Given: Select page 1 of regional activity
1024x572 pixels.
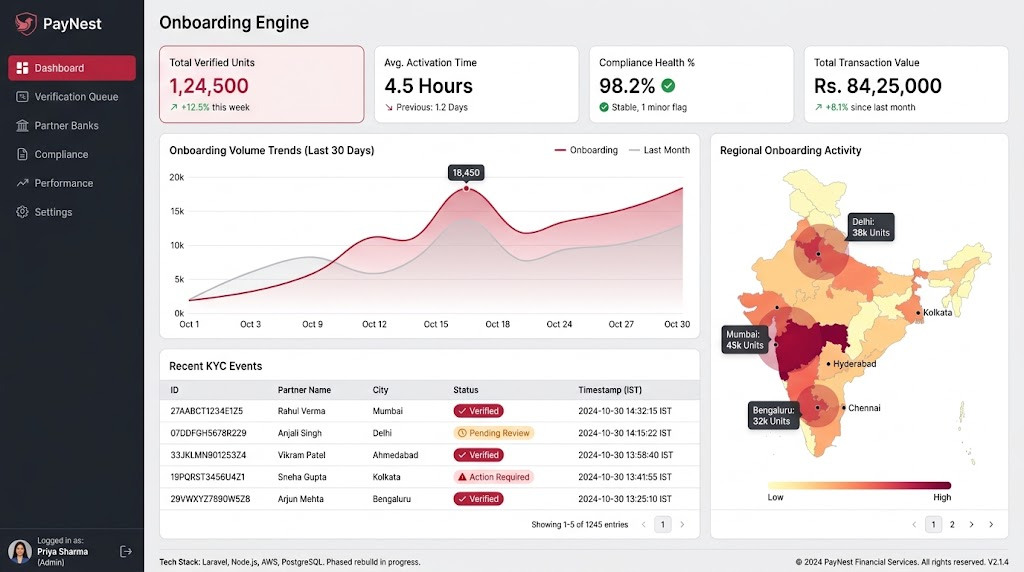Looking at the screenshot, I should [x=933, y=524].
